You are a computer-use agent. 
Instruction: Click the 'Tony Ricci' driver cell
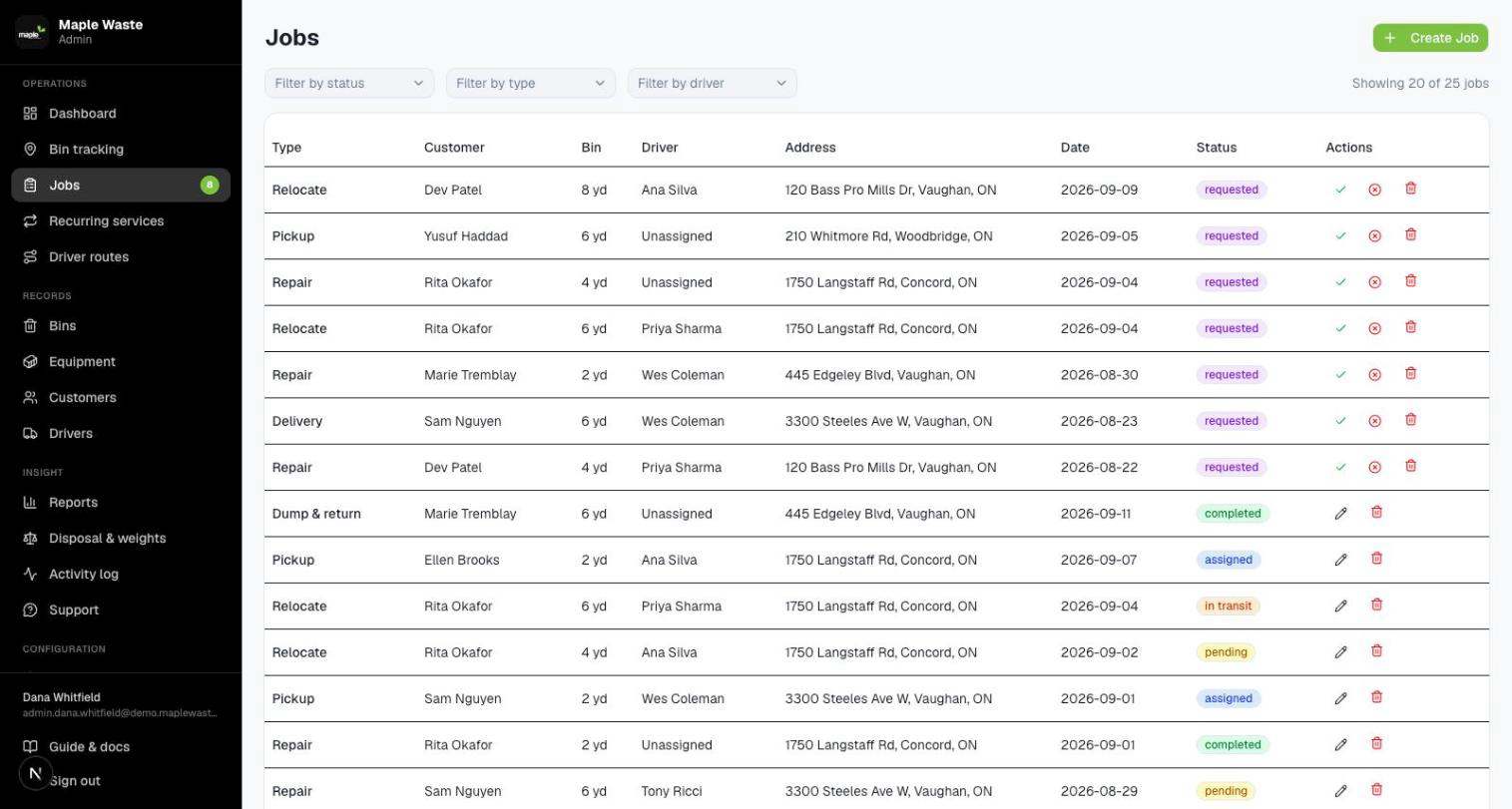672,791
